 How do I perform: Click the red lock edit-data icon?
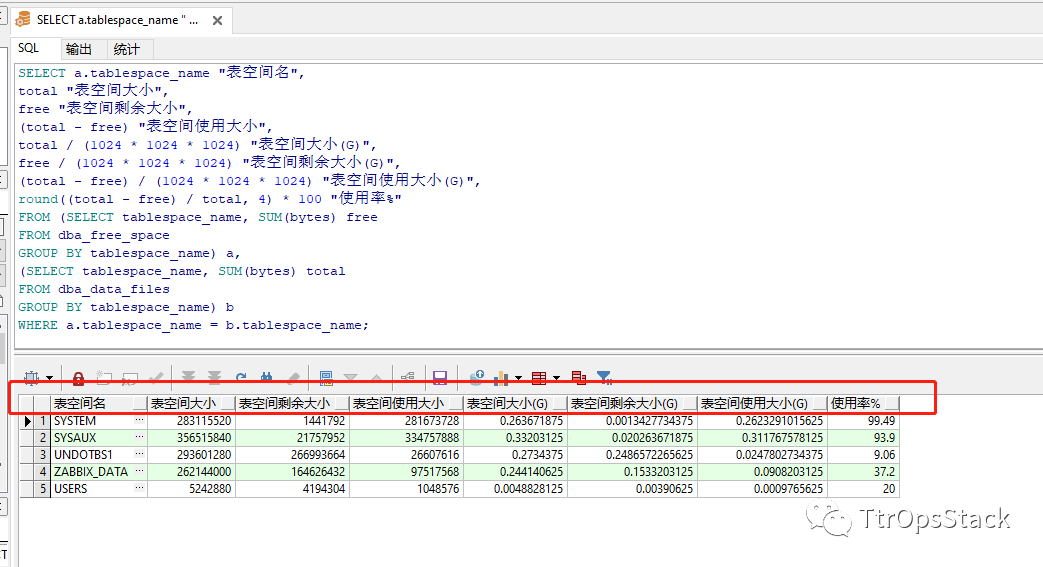point(78,379)
